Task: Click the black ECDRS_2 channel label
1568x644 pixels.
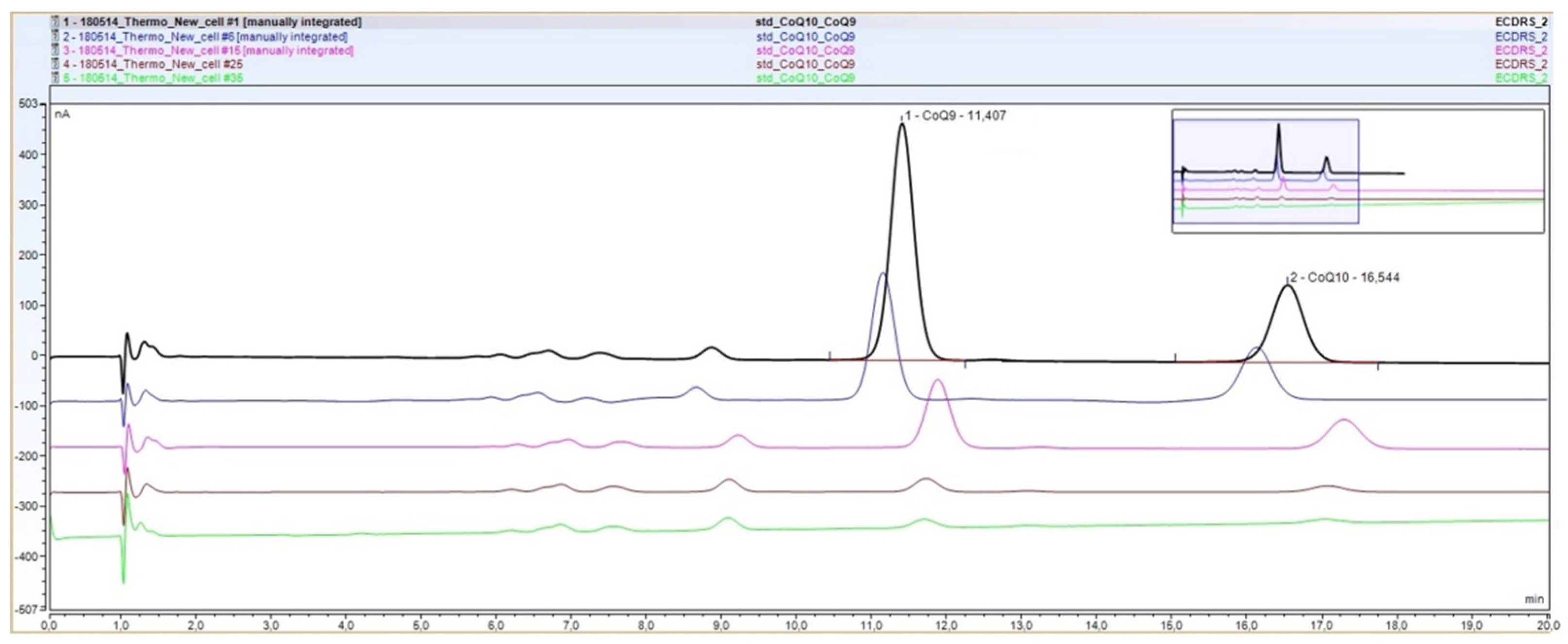Action: [x=1521, y=22]
